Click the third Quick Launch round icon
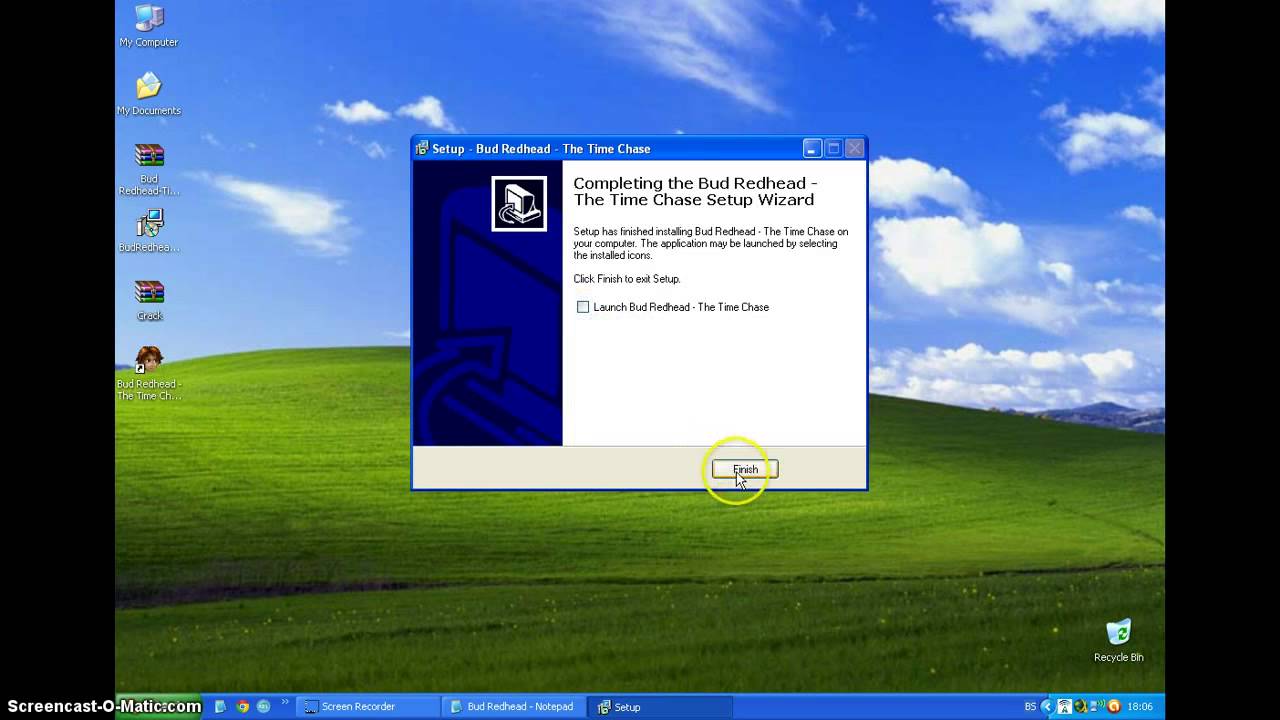 263,707
